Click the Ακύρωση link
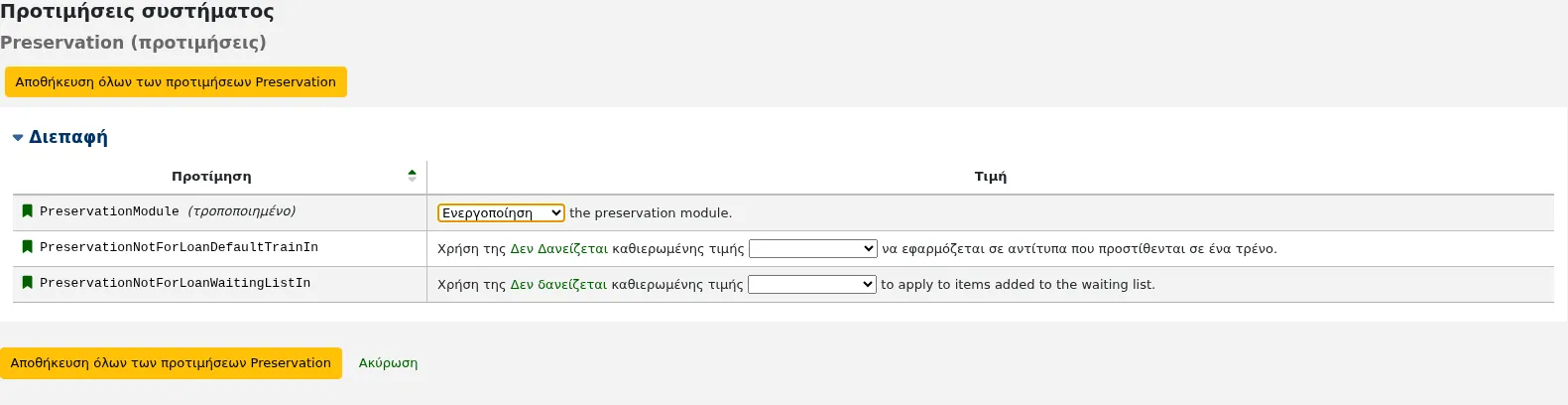 click(x=388, y=363)
